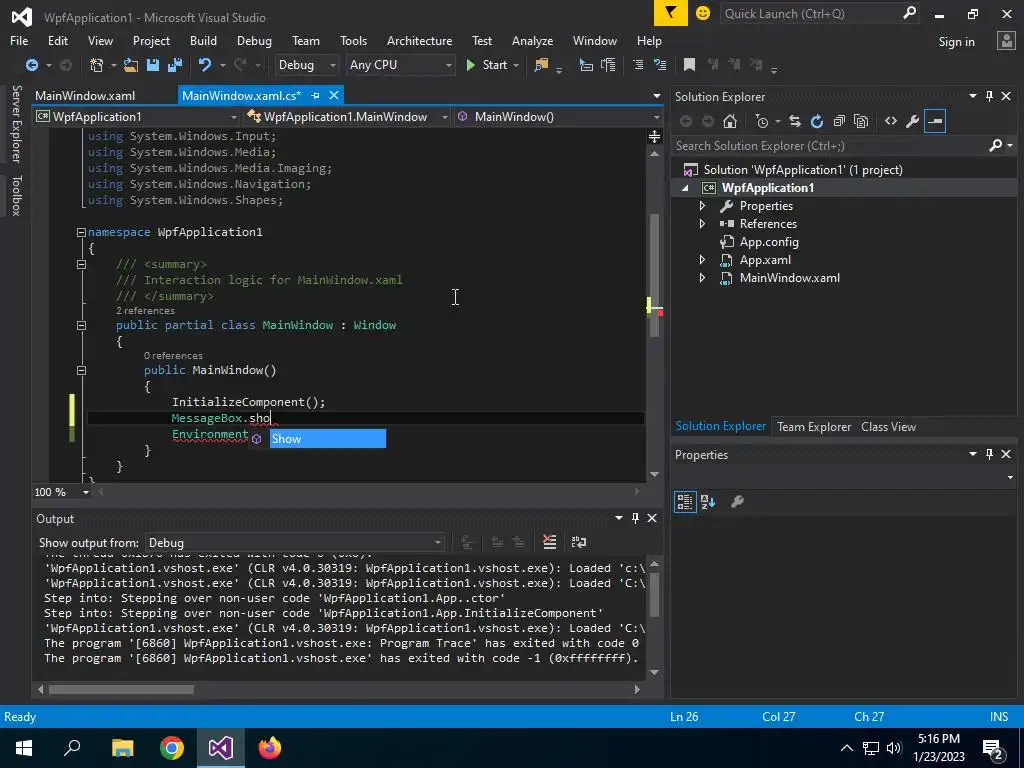This screenshot has height=768, width=1024.
Task: Click the Start debugging button
Action: 487,65
